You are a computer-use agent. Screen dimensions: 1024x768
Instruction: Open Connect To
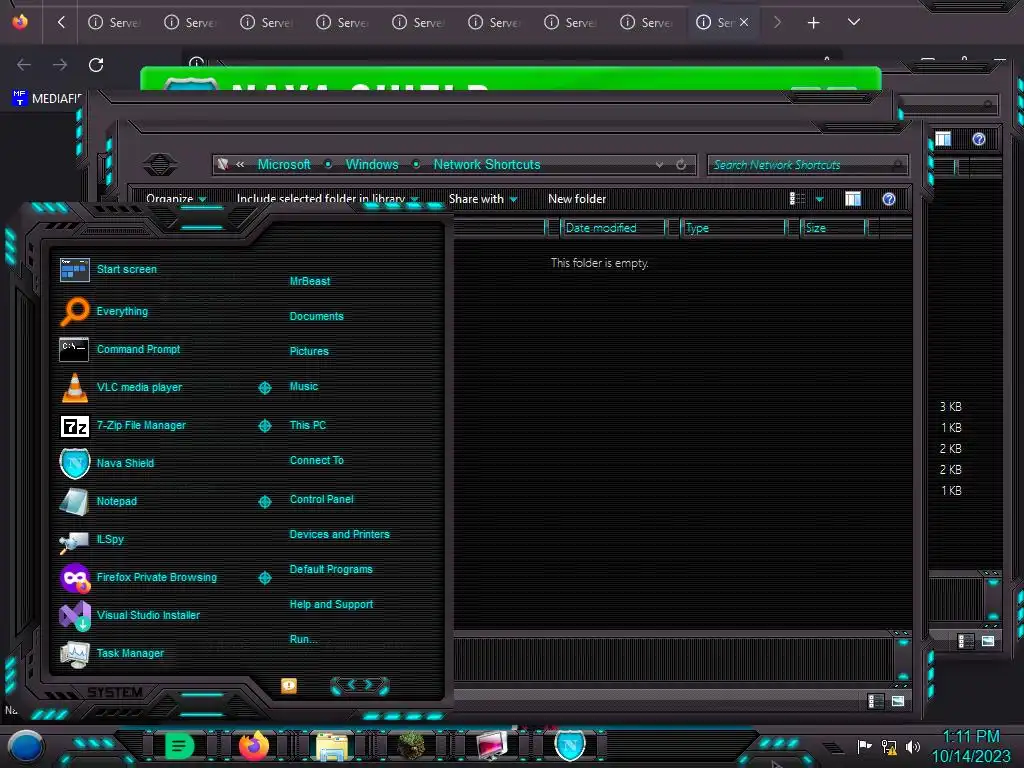pos(317,460)
